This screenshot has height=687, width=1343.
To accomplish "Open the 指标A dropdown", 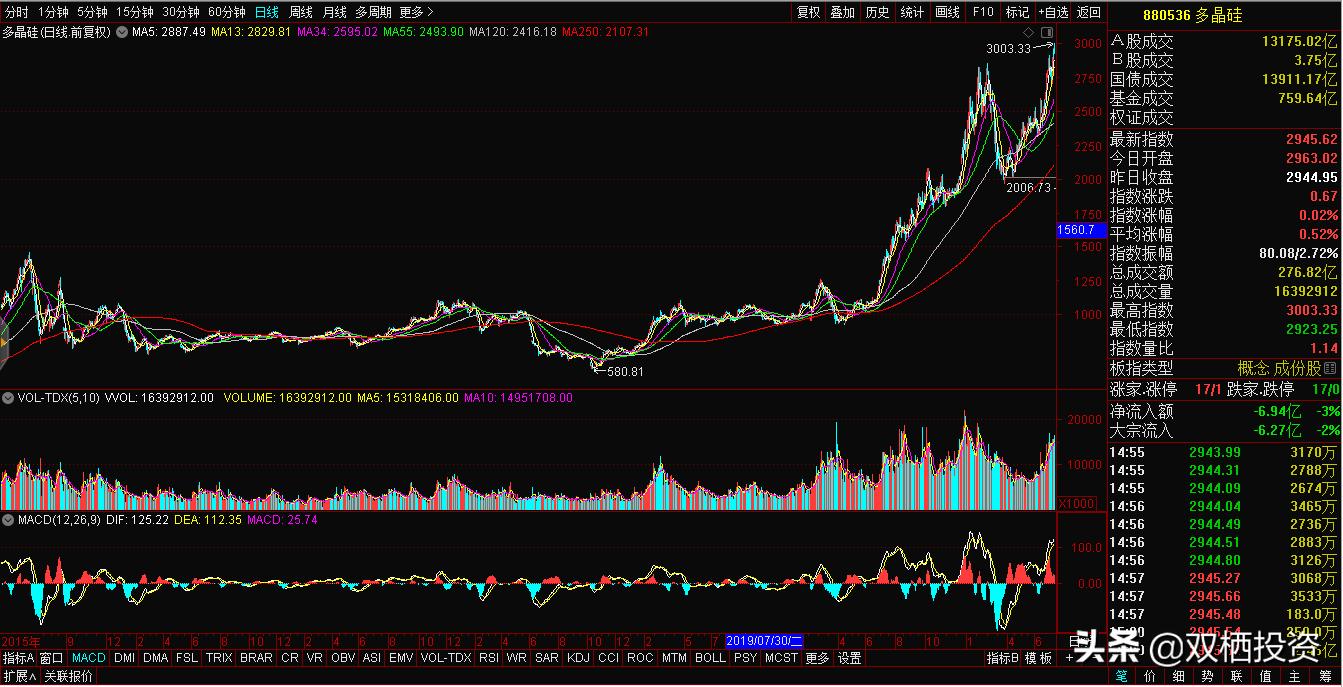I will point(19,658).
